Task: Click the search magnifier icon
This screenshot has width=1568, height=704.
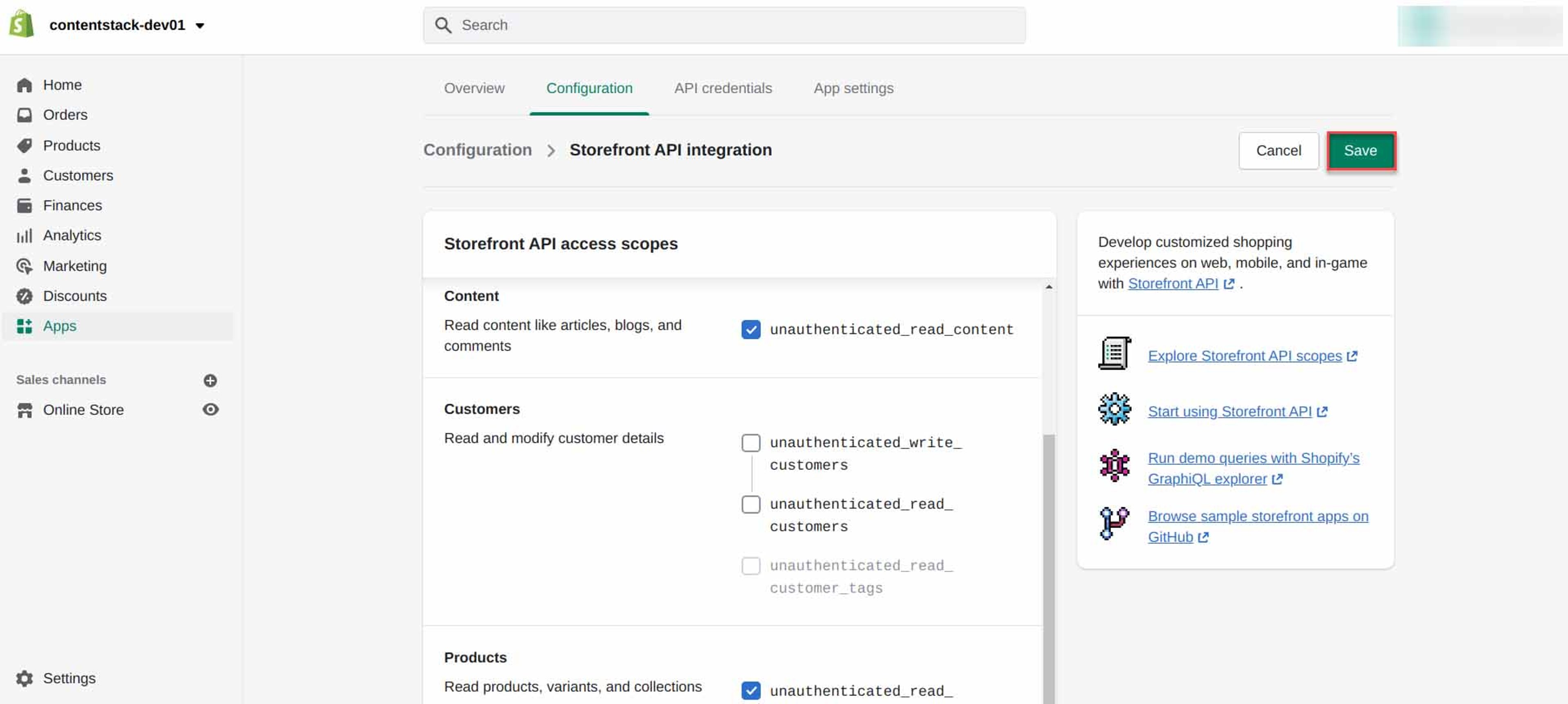Action: tap(443, 25)
